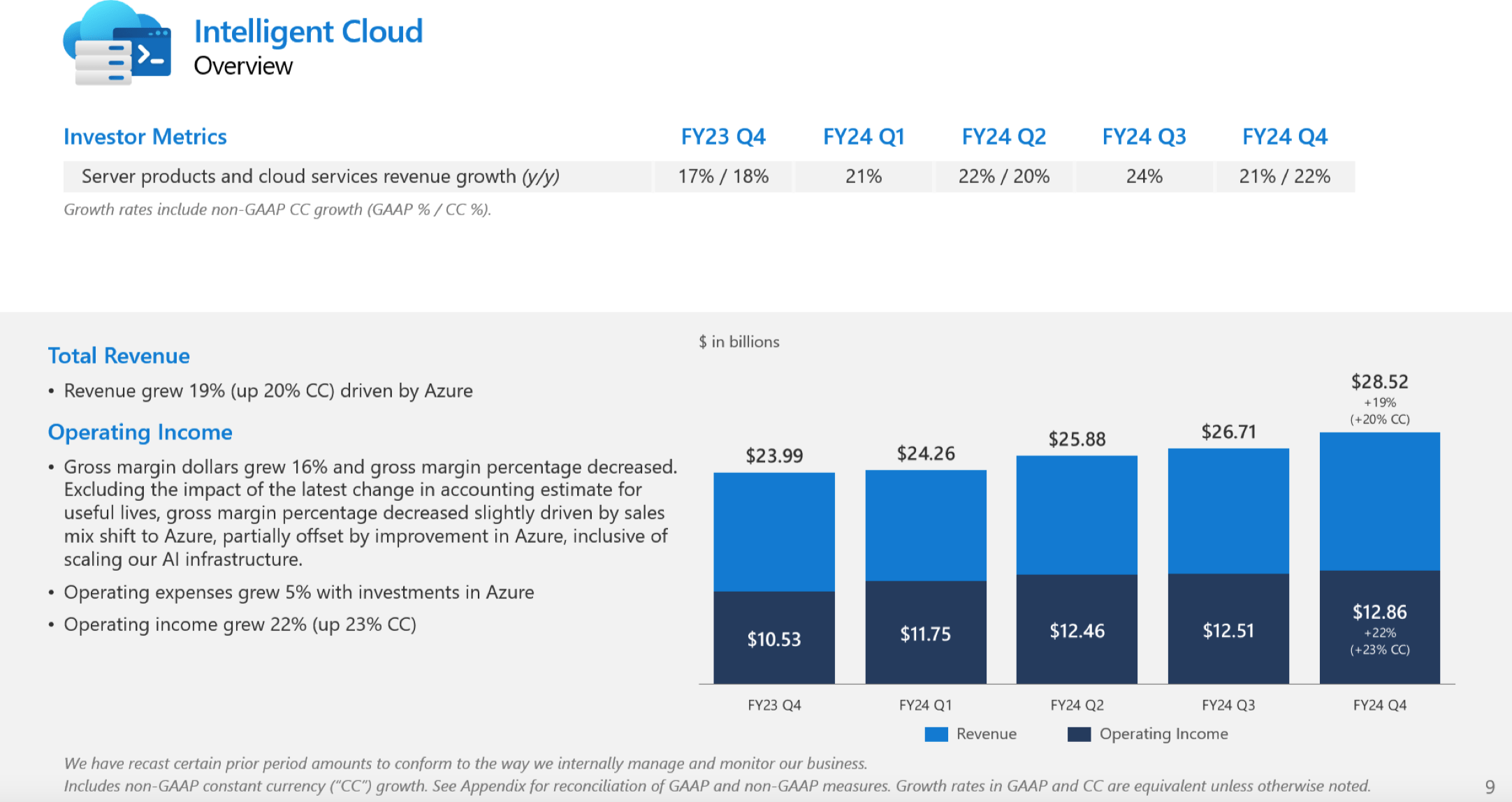Click the Server products revenue growth row label
1512x802 pixels.
[x=320, y=176]
